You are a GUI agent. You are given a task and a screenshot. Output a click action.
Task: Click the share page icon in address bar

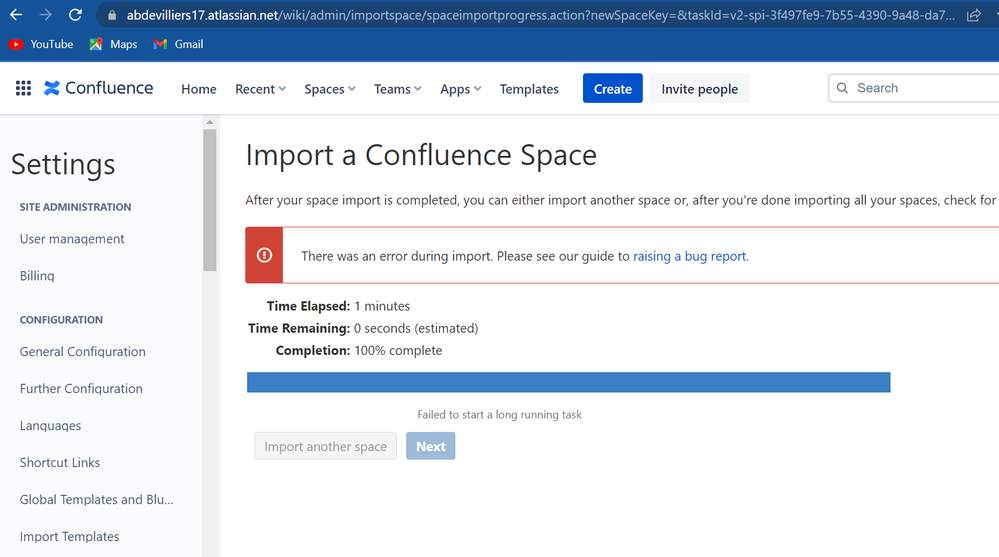(974, 15)
